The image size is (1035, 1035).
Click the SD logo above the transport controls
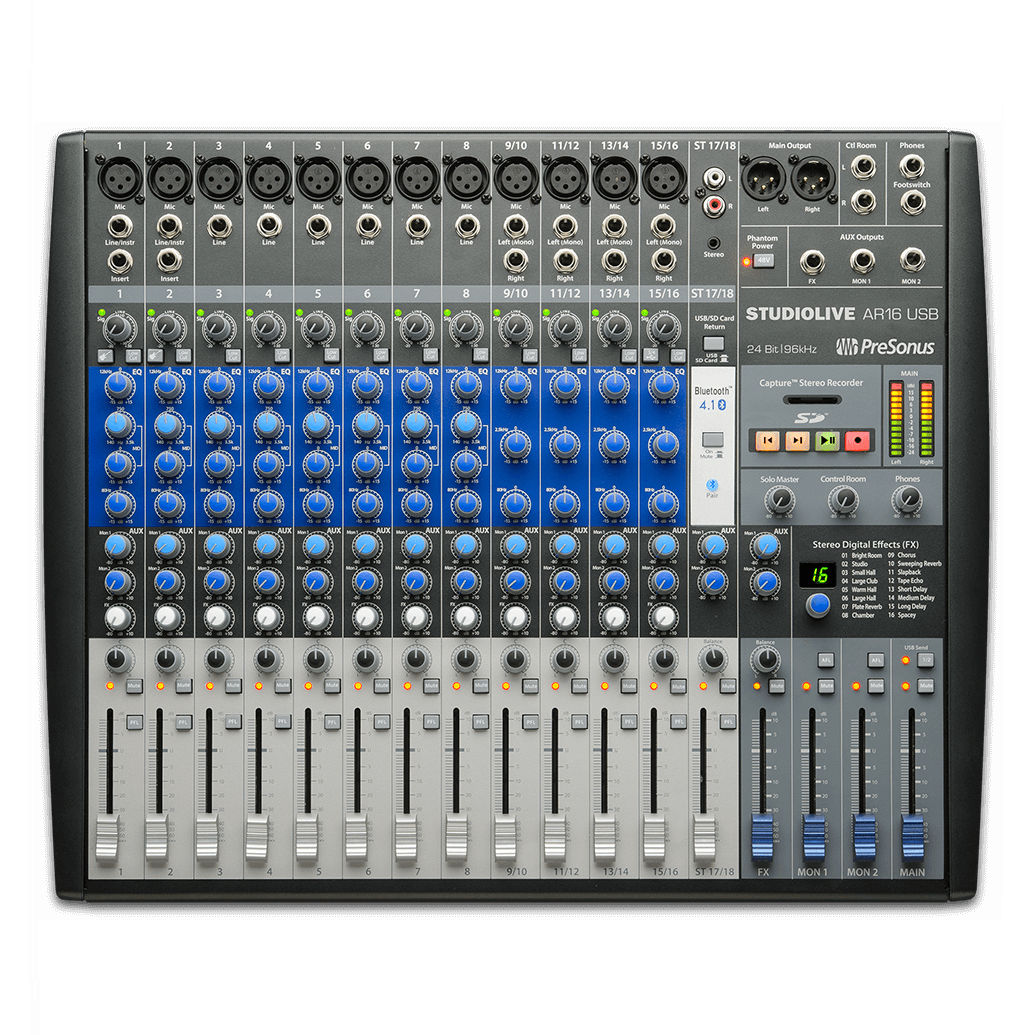809,418
